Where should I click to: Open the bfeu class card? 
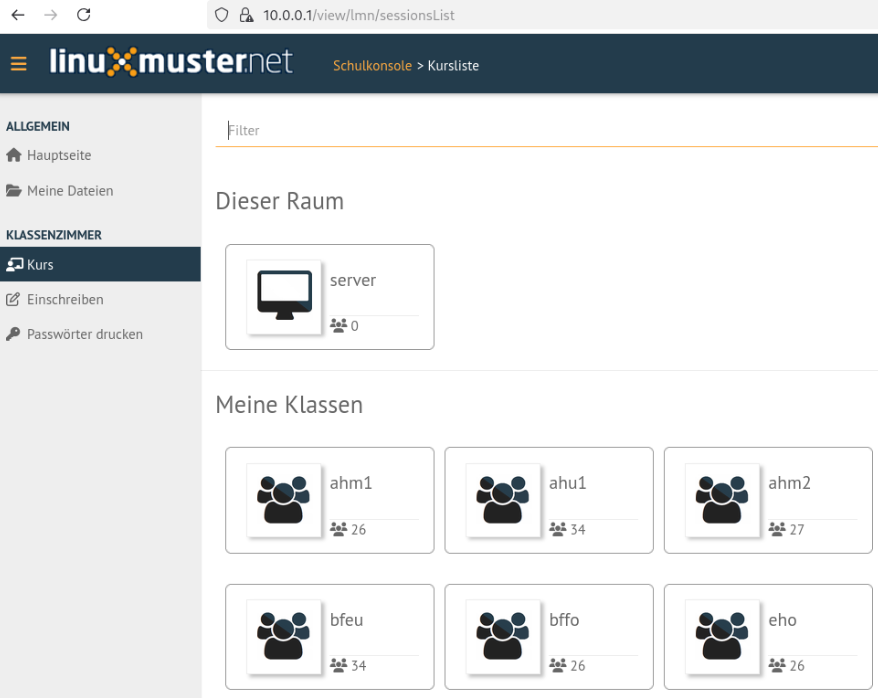330,637
